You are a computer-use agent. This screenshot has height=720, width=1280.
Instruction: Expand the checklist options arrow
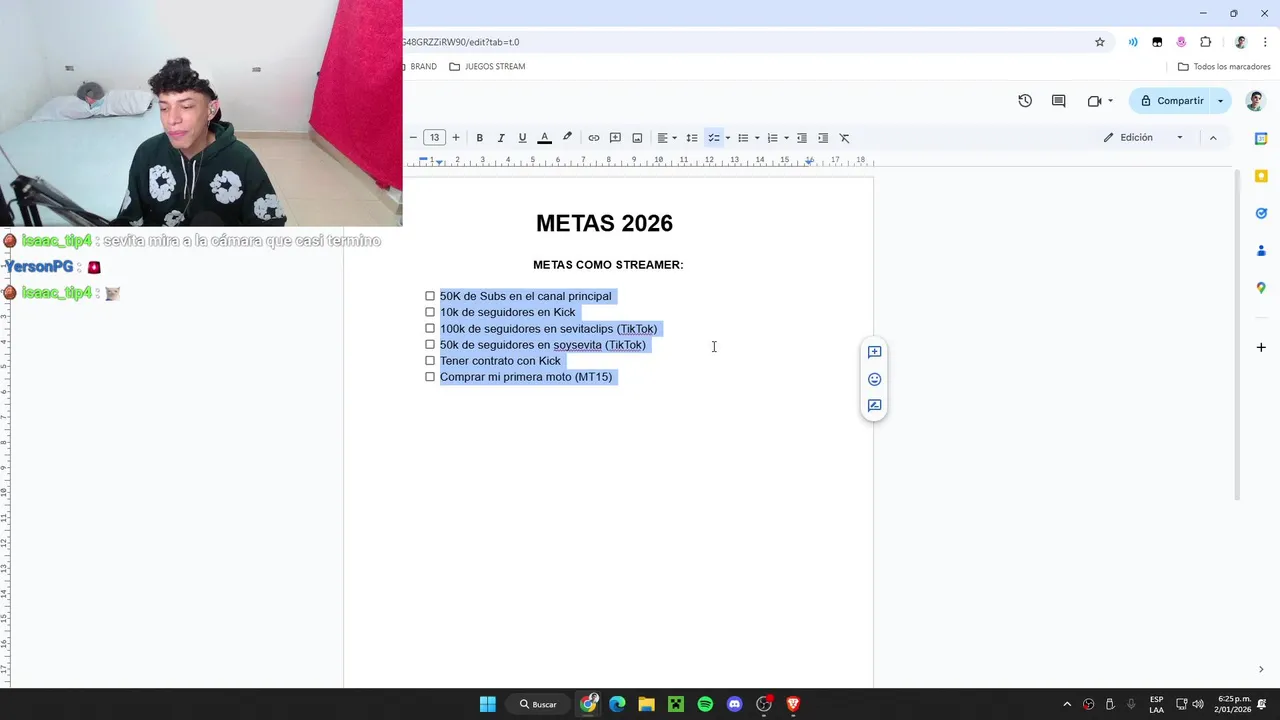click(727, 138)
